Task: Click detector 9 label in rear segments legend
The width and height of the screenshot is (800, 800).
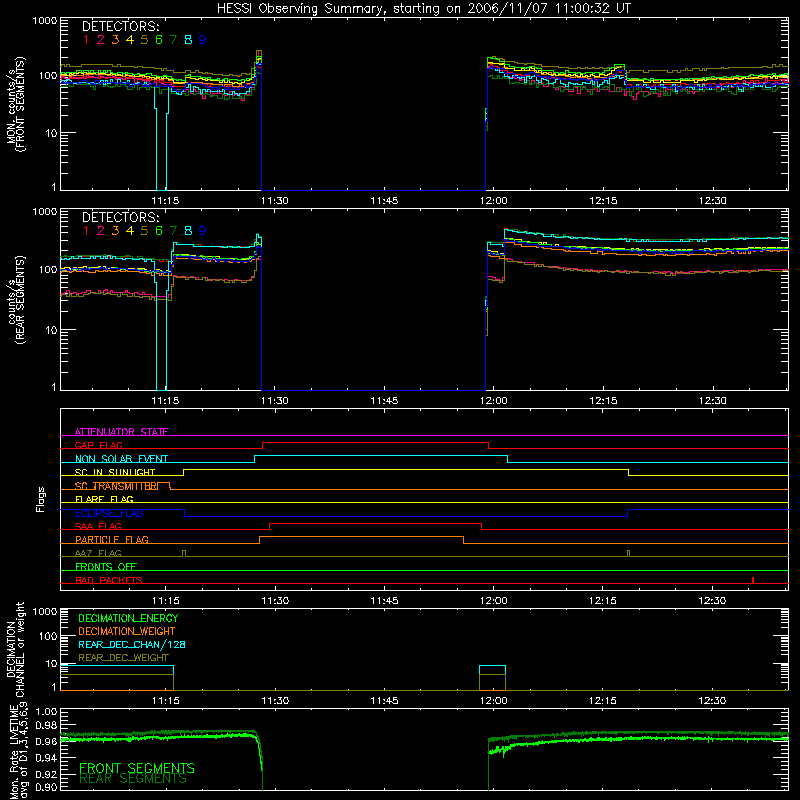Action: point(203,231)
